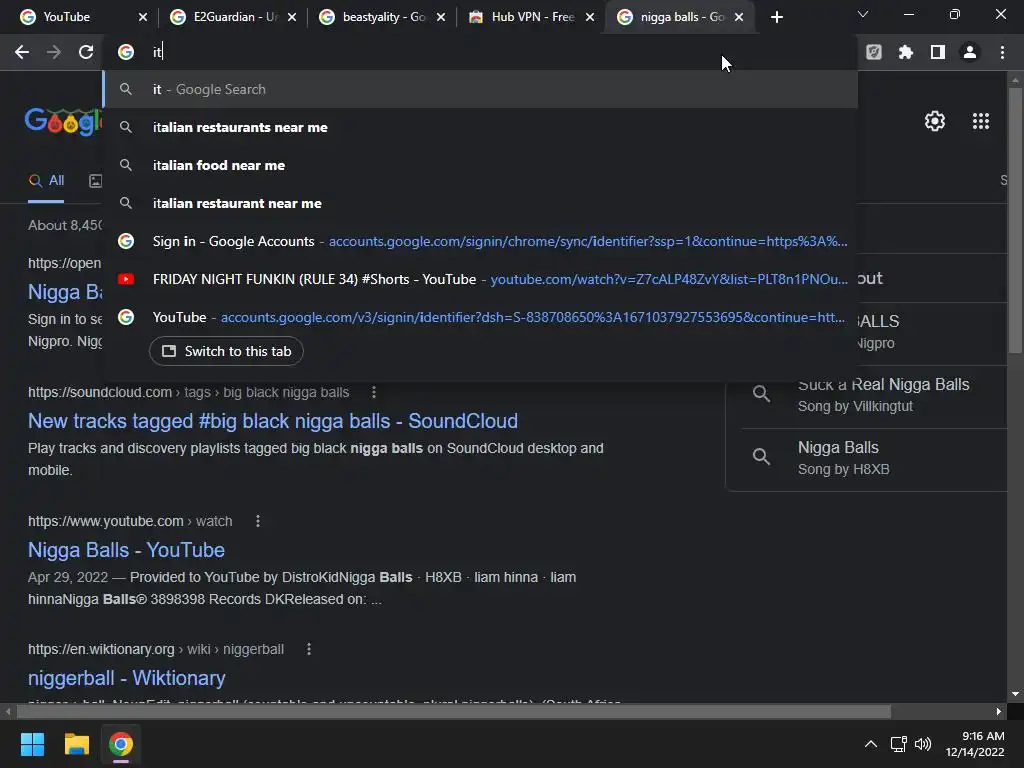Open the Windows Start menu
Screen dimensions: 1024x768
[x=32, y=744]
